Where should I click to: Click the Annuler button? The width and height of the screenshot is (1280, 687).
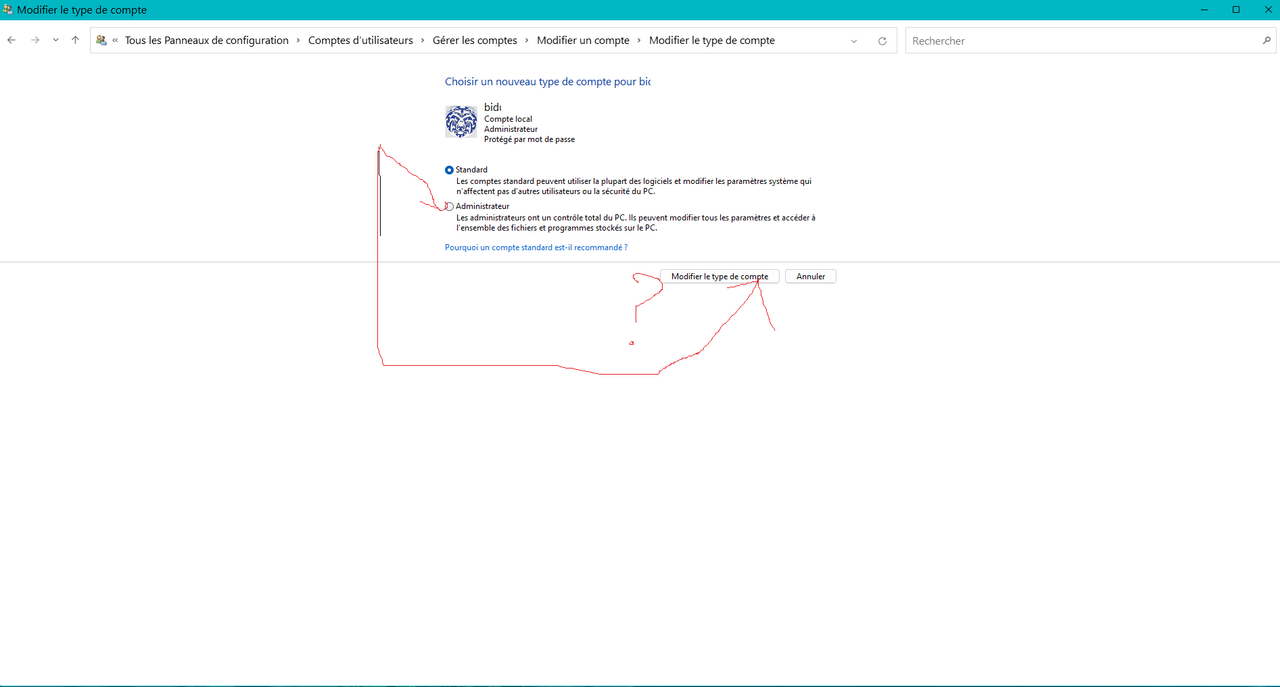click(811, 276)
